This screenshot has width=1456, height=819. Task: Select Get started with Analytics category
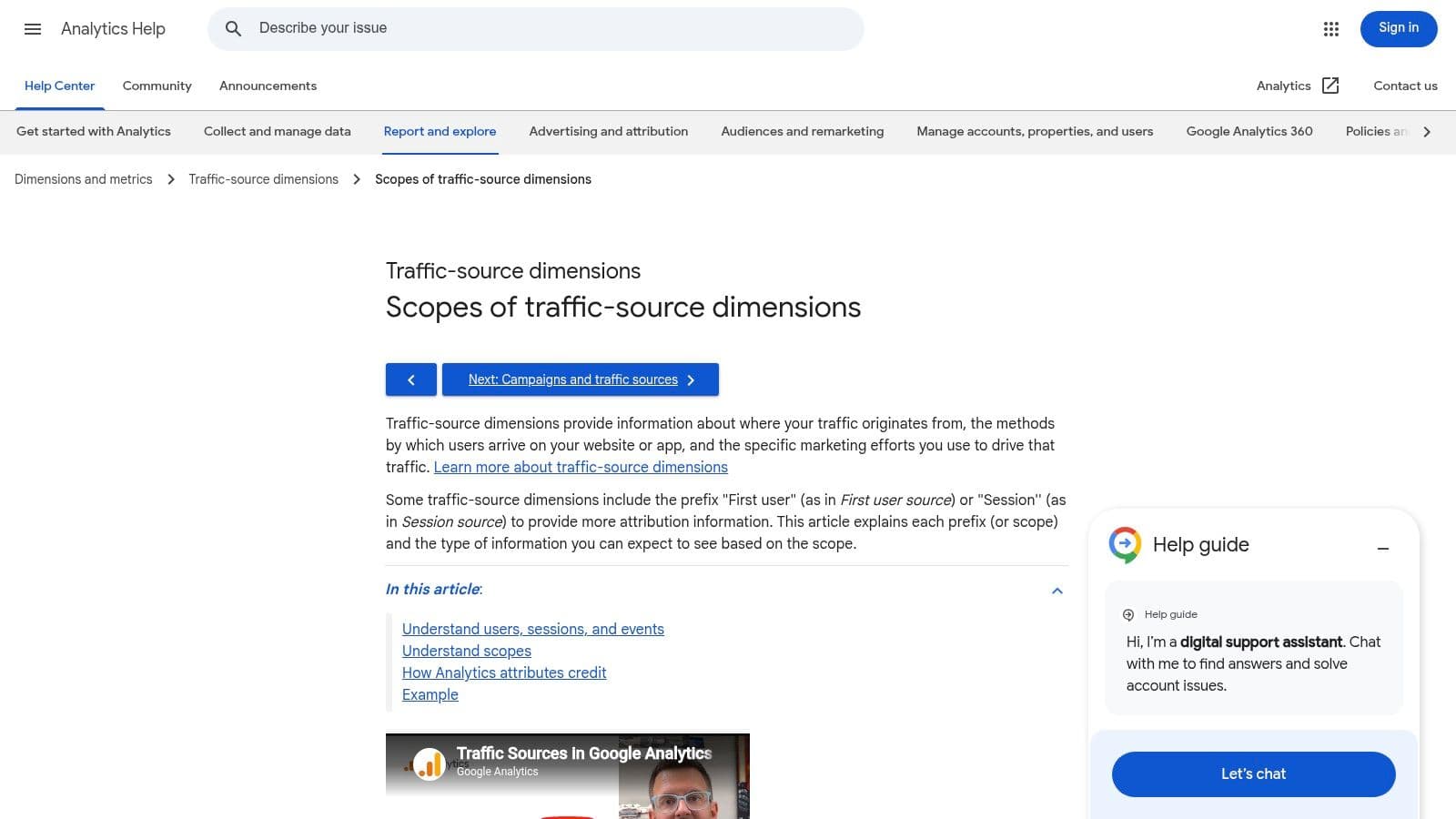[x=94, y=131]
